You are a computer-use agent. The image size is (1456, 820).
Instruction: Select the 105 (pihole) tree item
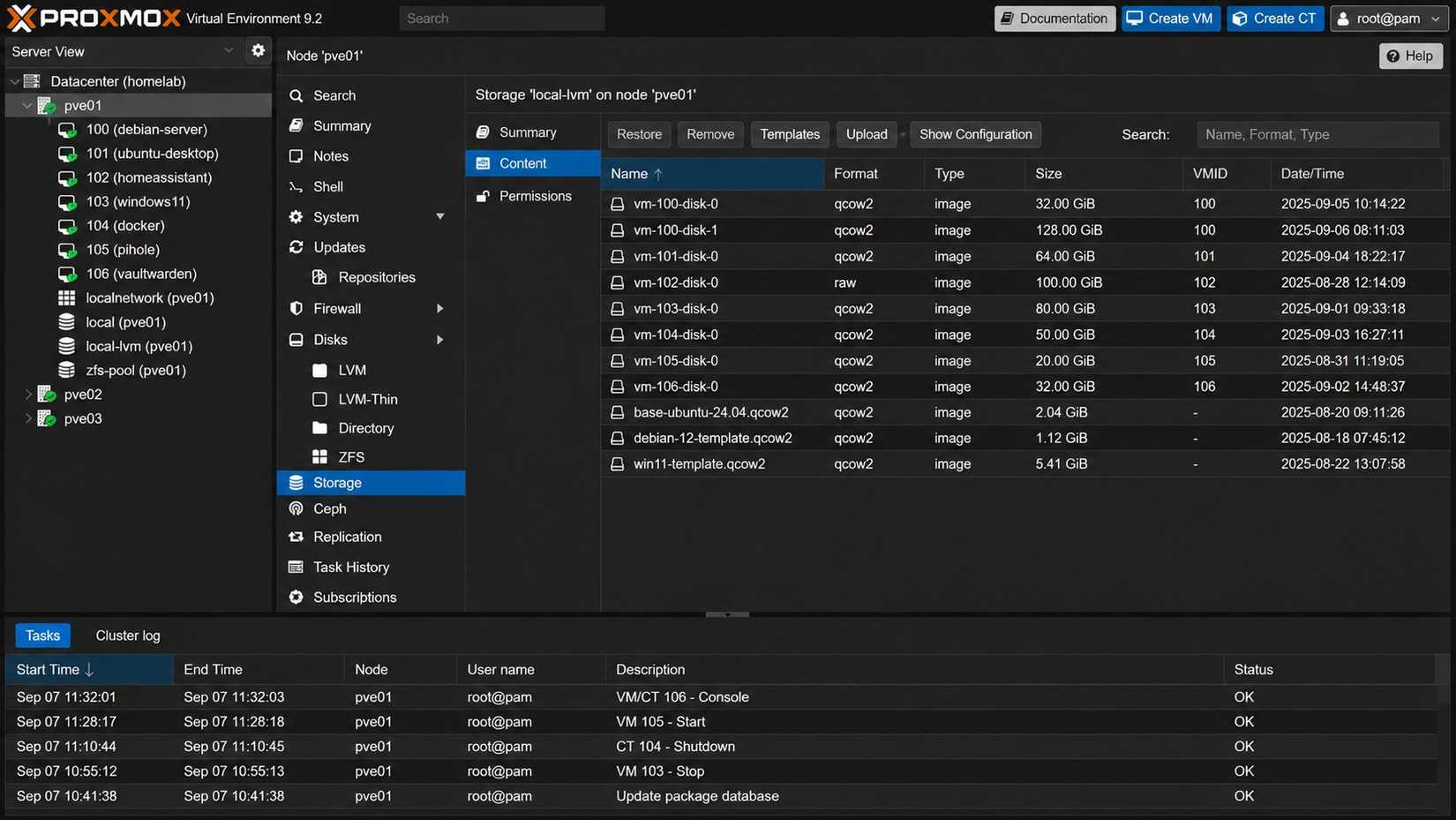pos(123,250)
